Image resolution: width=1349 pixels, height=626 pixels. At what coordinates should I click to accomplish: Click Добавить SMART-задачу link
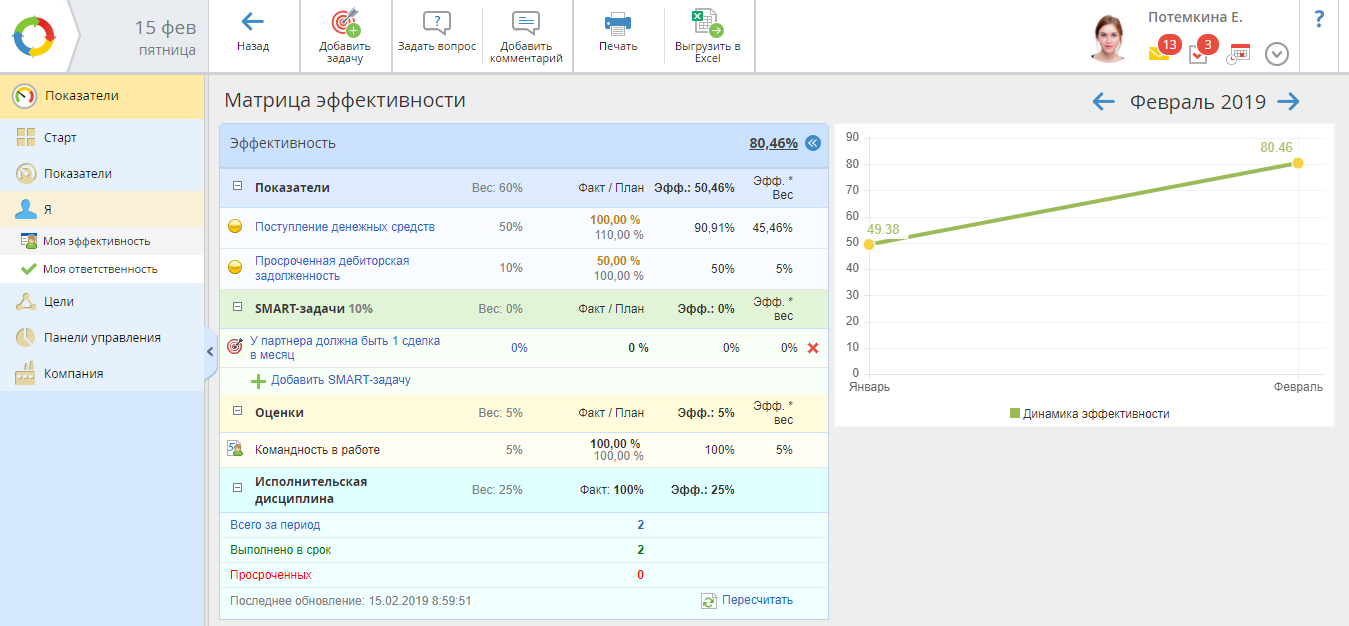pos(340,380)
